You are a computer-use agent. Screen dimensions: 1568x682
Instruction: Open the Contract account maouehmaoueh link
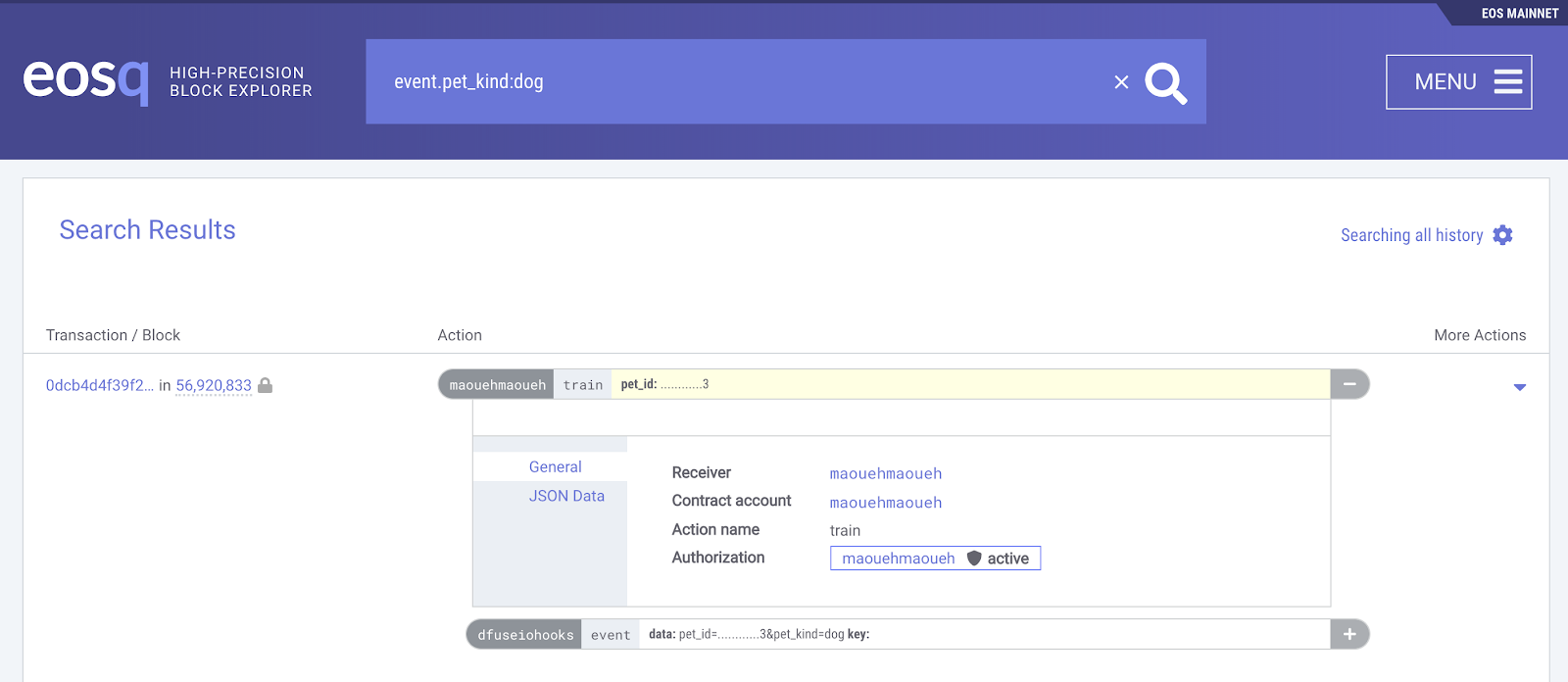(886, 503)
